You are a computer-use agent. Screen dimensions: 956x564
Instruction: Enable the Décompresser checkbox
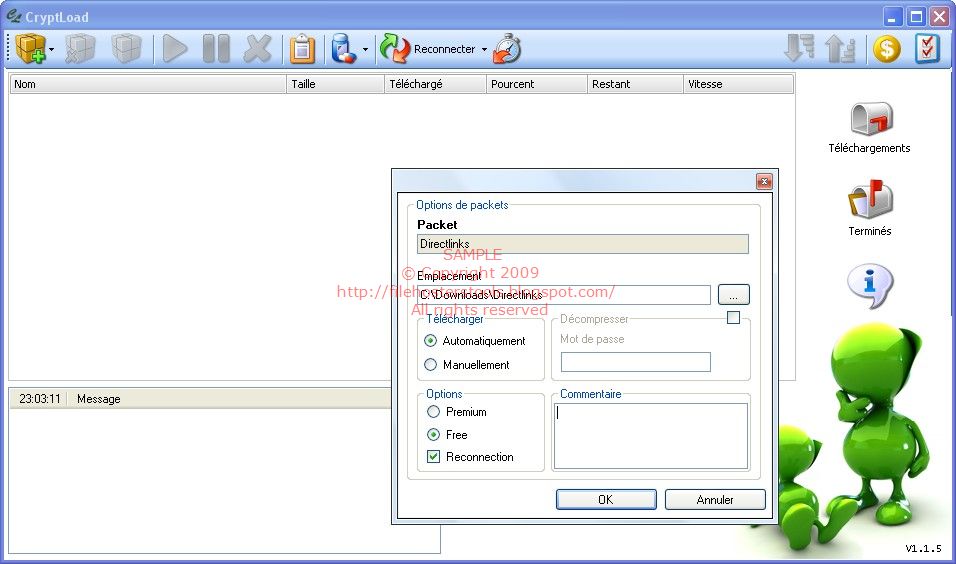tap(733, 318)
